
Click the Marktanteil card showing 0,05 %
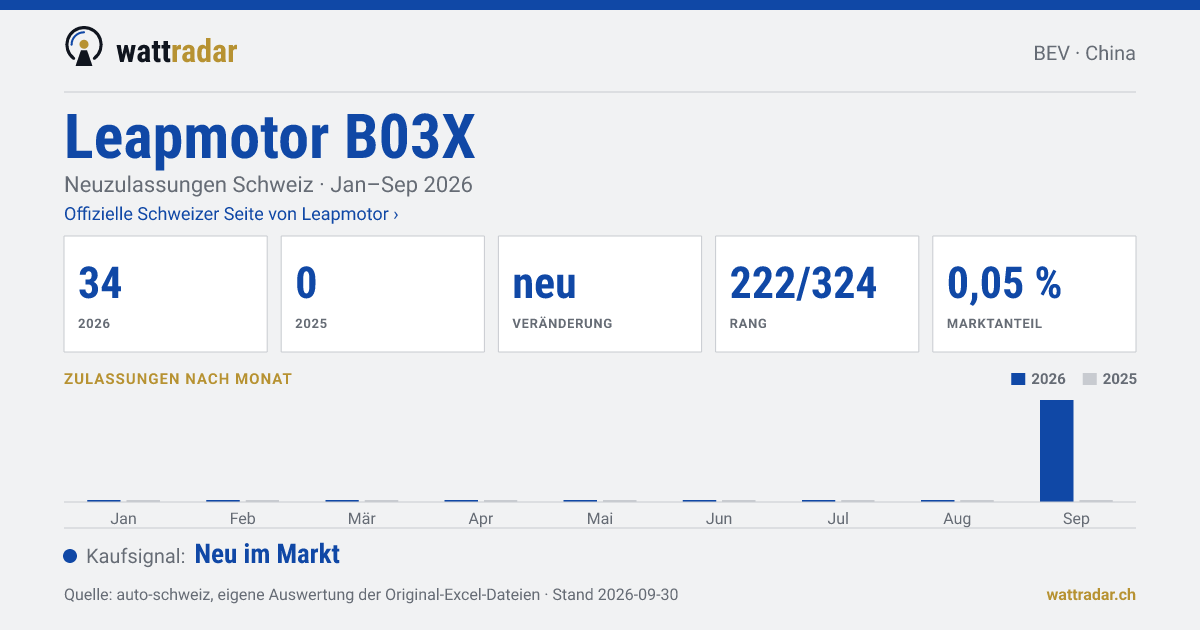pyautogui.click(x=1034, y=294)
